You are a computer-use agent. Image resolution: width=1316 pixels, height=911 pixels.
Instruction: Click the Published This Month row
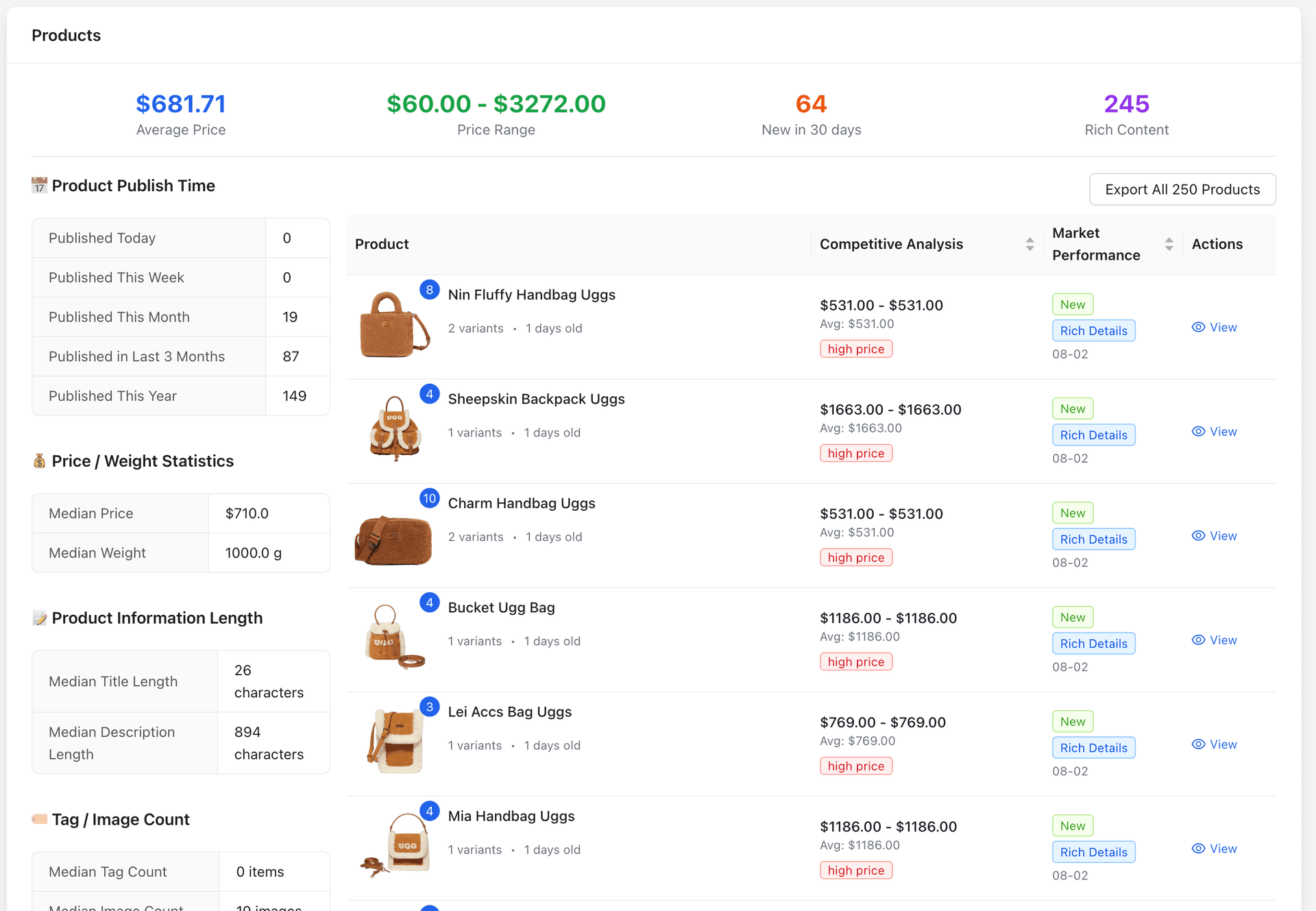(181, 317)
